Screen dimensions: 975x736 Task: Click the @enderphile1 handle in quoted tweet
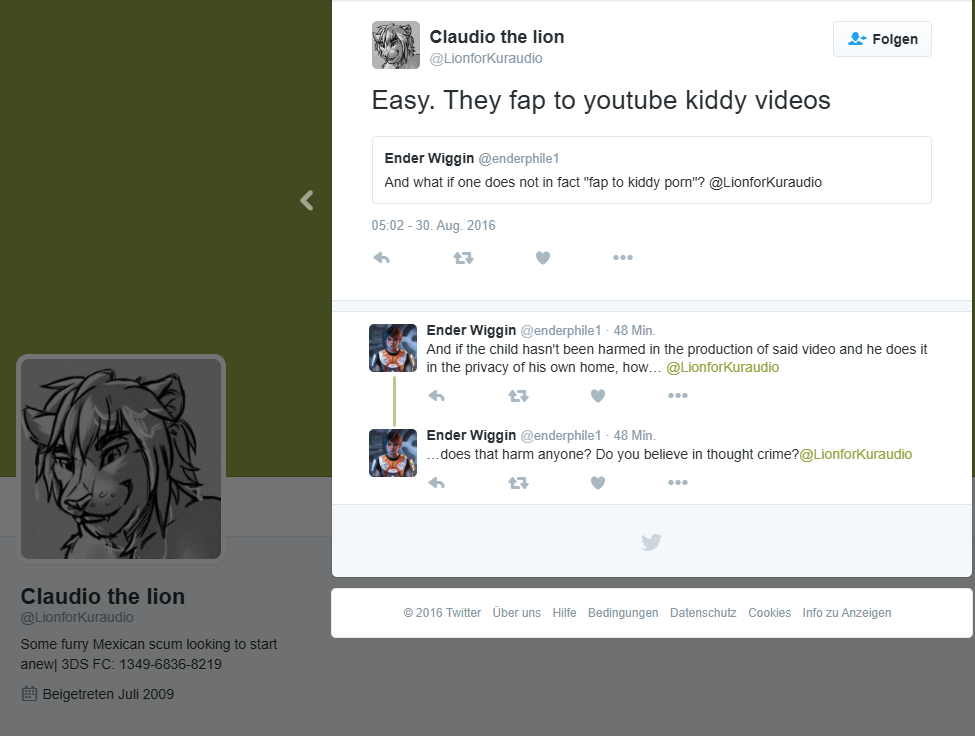click(x=519, y=159)
